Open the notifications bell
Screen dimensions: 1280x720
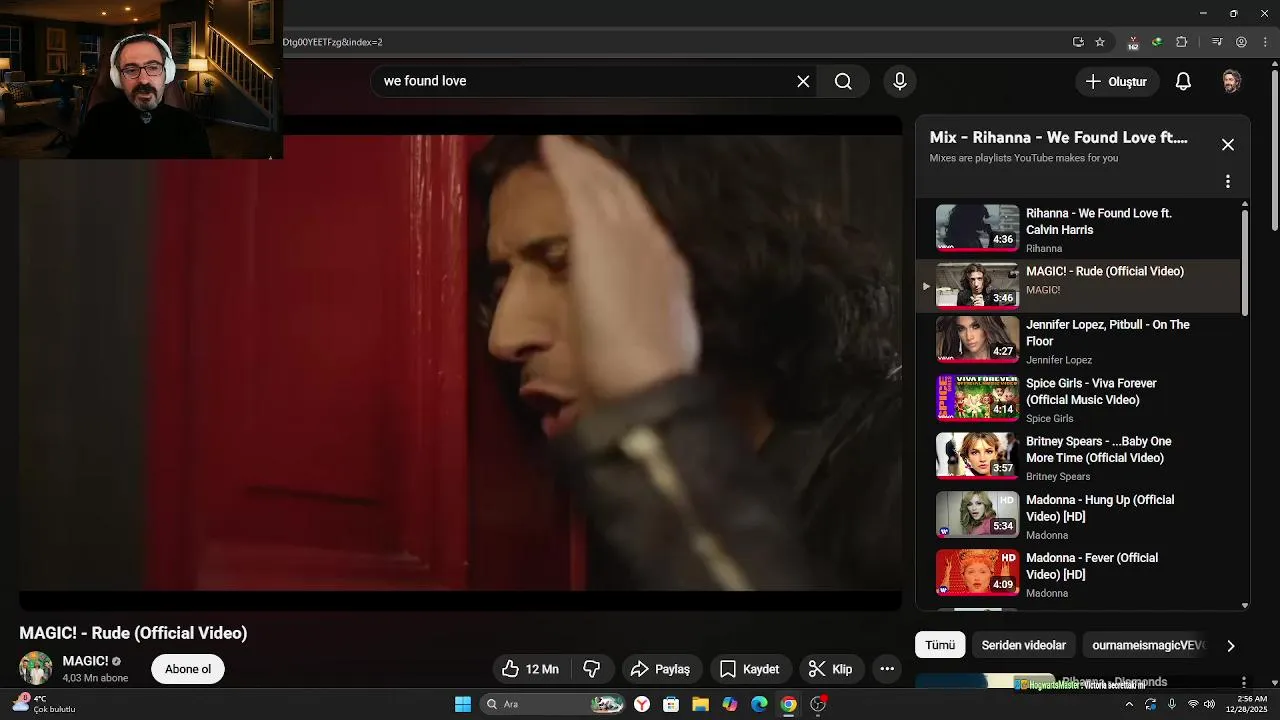1183,81
